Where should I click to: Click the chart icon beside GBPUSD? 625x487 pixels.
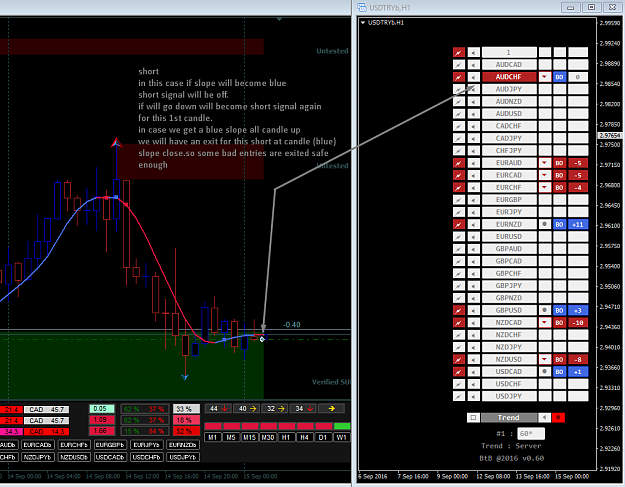[x=459, y=310]
